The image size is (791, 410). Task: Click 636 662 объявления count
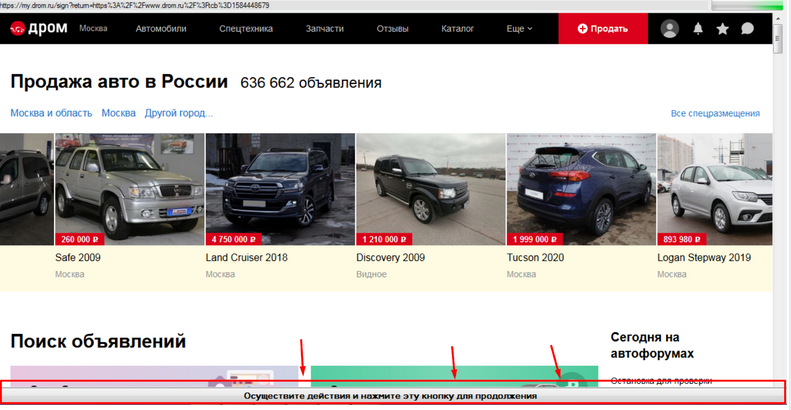pos(311,83)
